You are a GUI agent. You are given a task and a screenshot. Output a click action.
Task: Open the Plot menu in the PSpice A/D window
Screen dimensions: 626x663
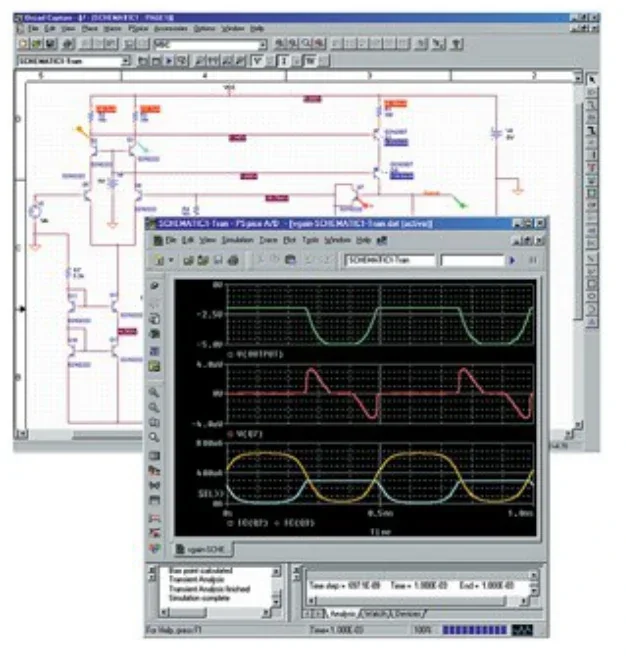(x=289, y=240)
